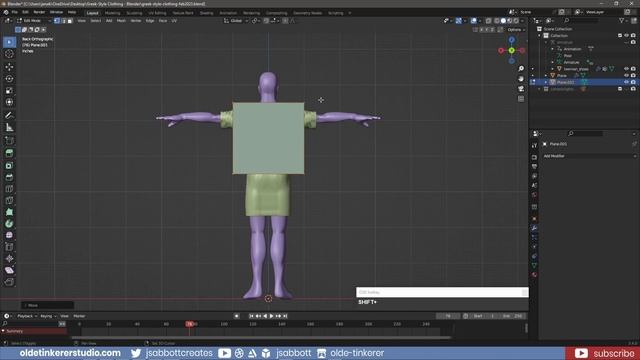Select the Shear tool
The height and width of the screenshot is (360, 640).
9,270
